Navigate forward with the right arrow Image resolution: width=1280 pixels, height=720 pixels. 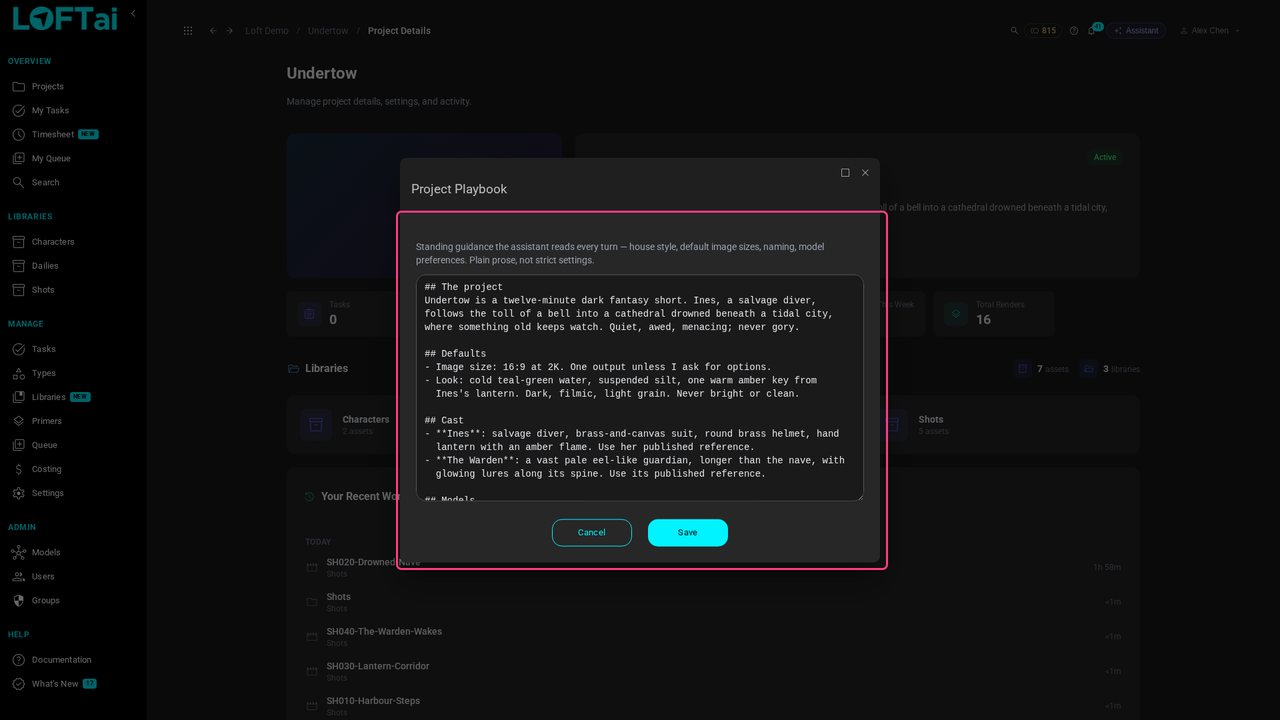(x=229, y=31)
